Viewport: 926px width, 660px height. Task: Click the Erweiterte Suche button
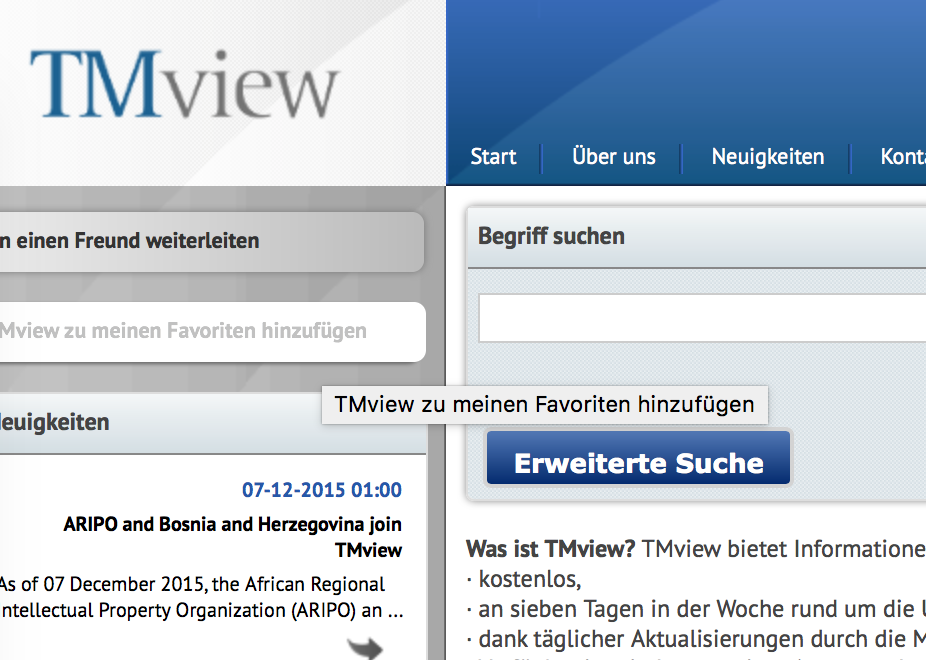(638, 458)
